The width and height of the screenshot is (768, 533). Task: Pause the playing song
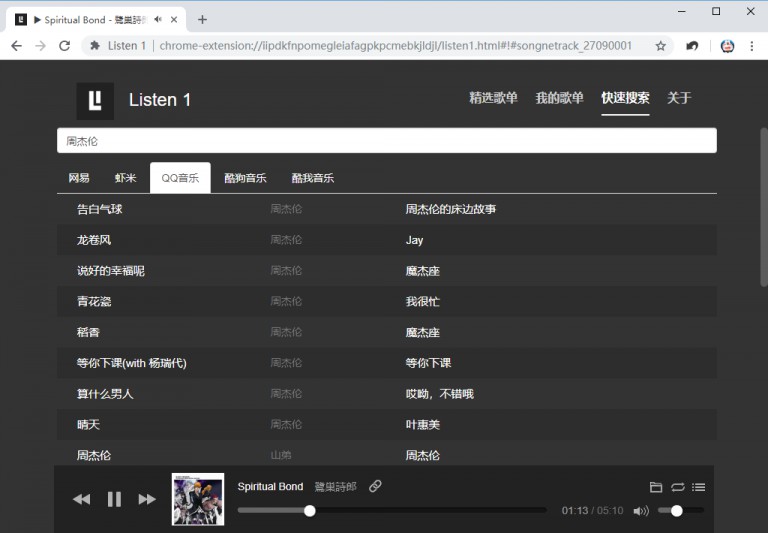coord(114,499)
